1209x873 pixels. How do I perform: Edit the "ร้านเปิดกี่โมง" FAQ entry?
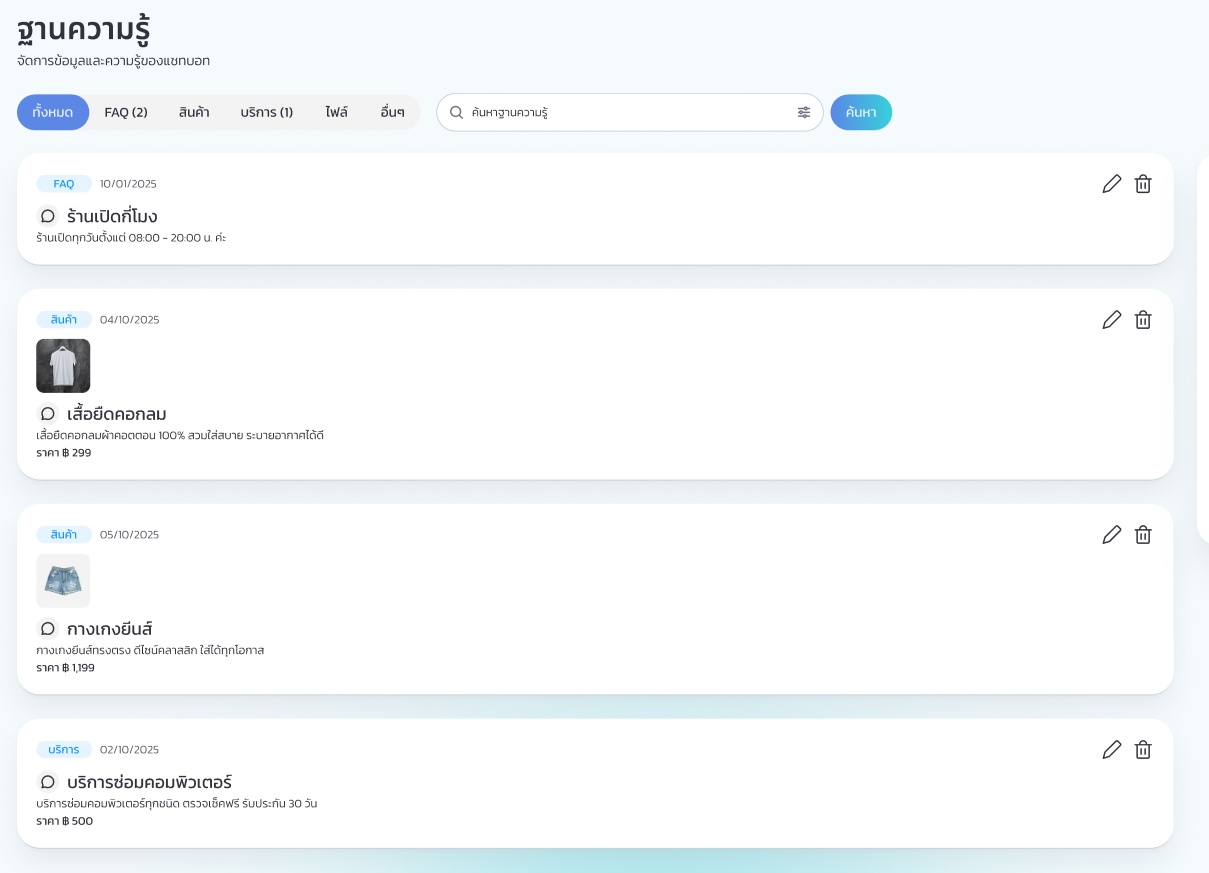[x=1111, y=184]
